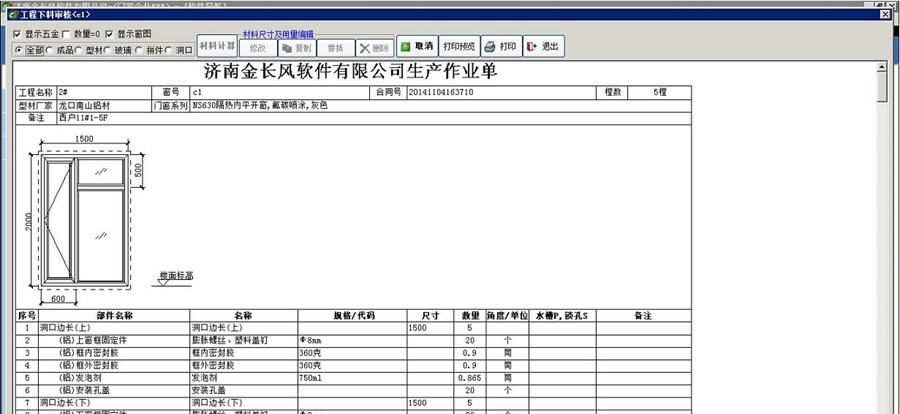Enable the 数量=0 checkbox
The height and width of the screenshot is (414, 900).
click(x=65, y=34)
